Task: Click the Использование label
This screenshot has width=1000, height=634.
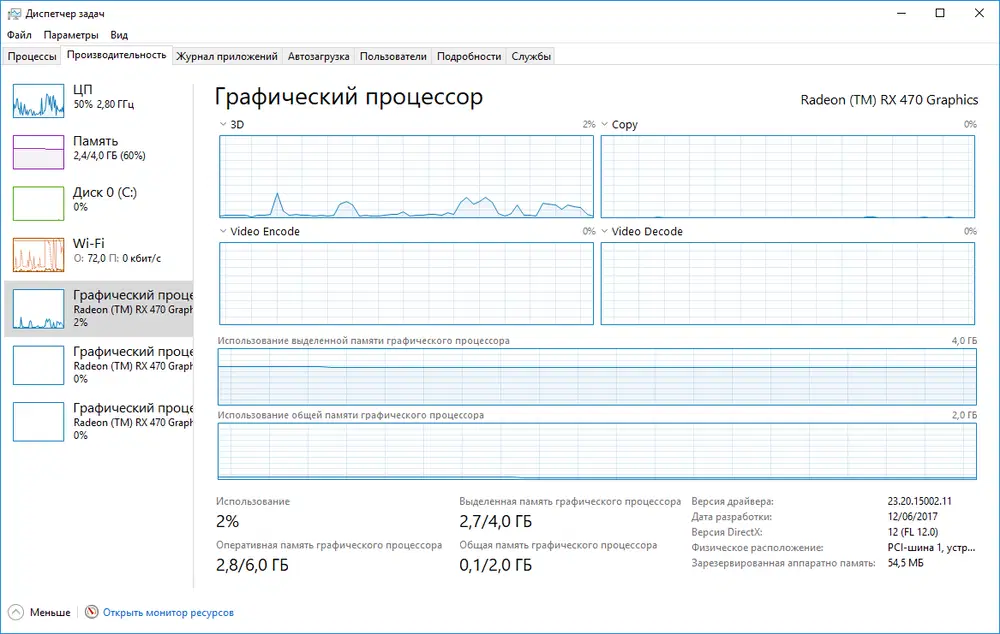Action: 253,501
